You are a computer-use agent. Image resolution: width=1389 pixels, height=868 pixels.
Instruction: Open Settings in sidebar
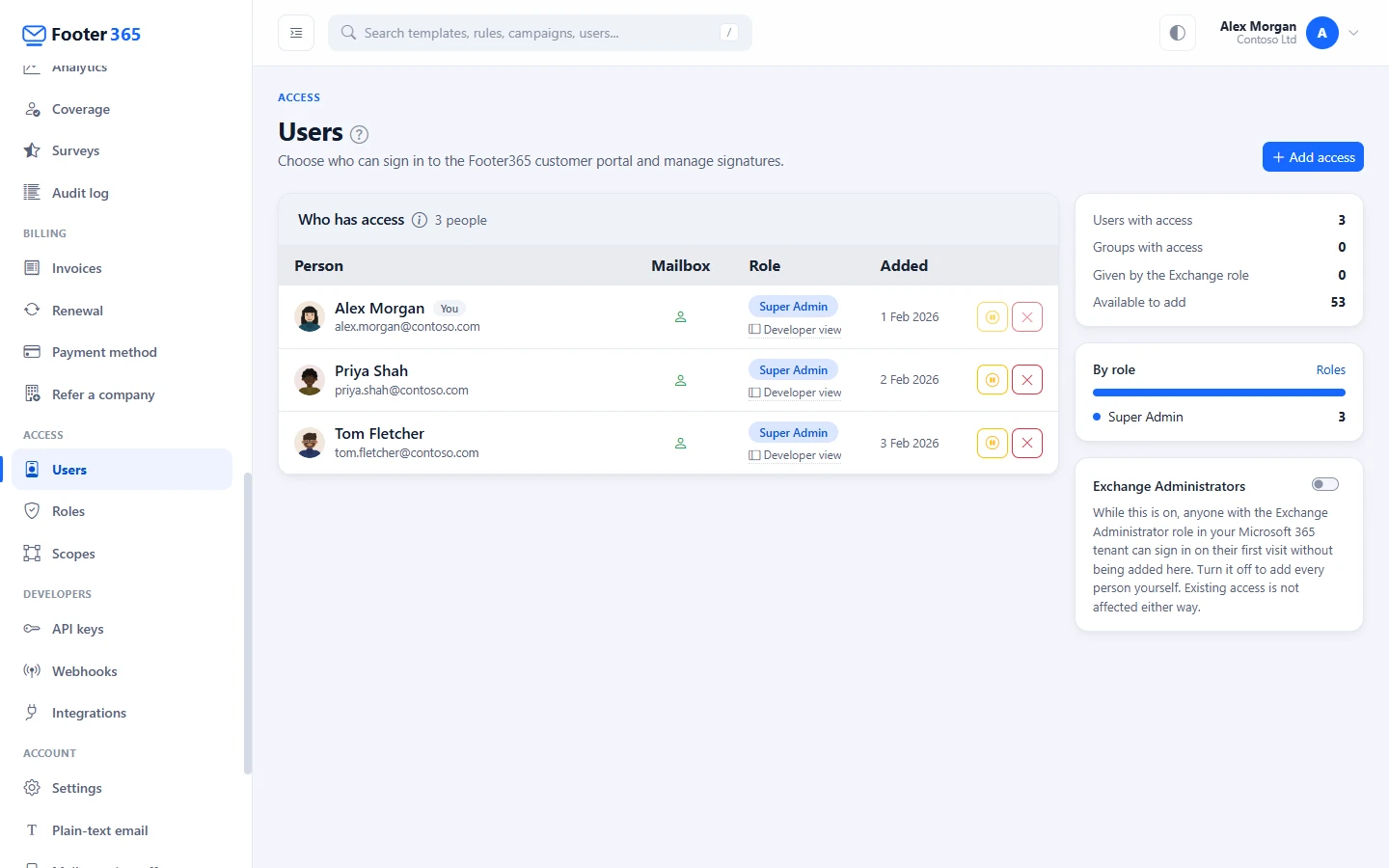pyautogui.click(x=123, y=788)
